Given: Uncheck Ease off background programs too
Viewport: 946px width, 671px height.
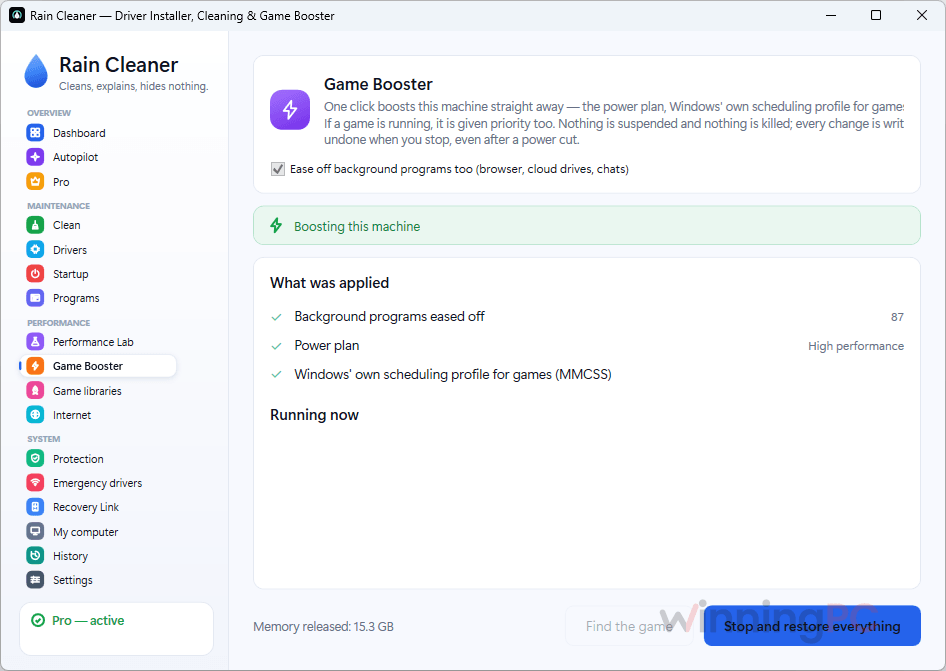Looking at the screenshot, I should tap(278, 169).
